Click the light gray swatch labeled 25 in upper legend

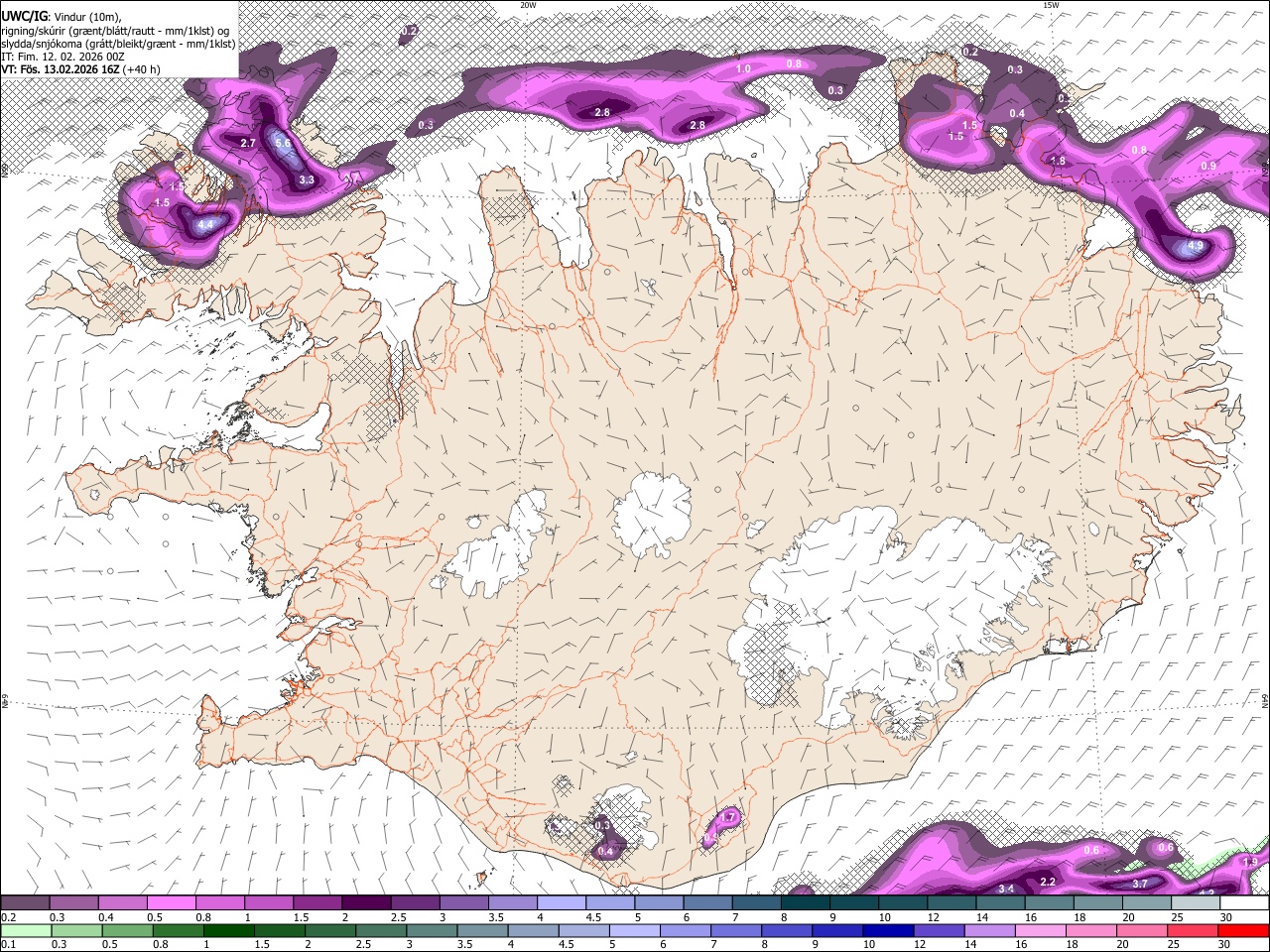pos(1195,903)
